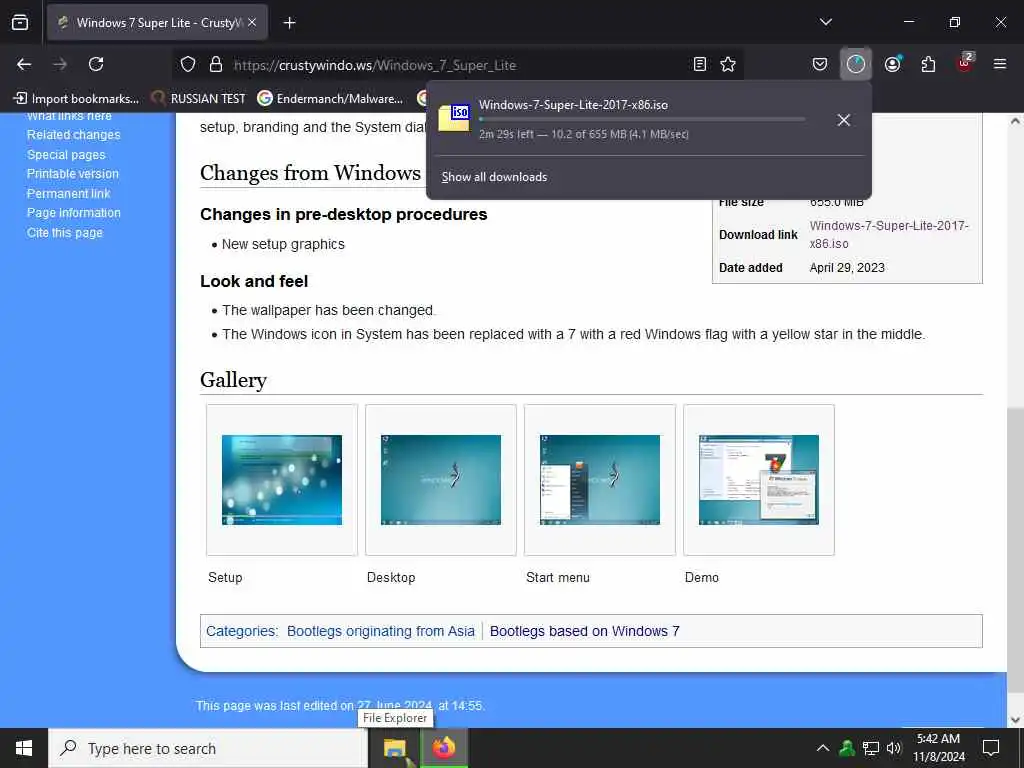Open Firefox View workspace icon
The image size is (1024, 768).
click(x=20, y=22)
